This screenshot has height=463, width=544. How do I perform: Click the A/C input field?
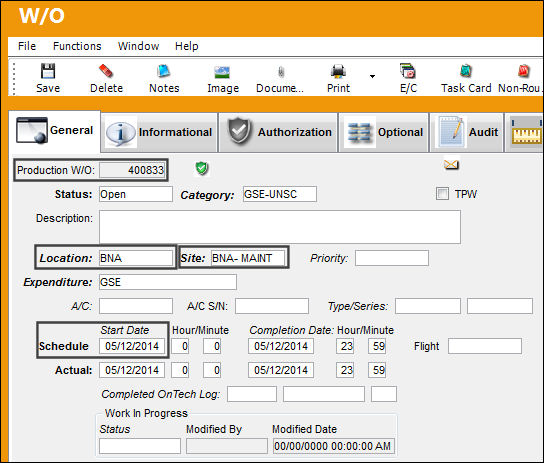click(136, 306)
